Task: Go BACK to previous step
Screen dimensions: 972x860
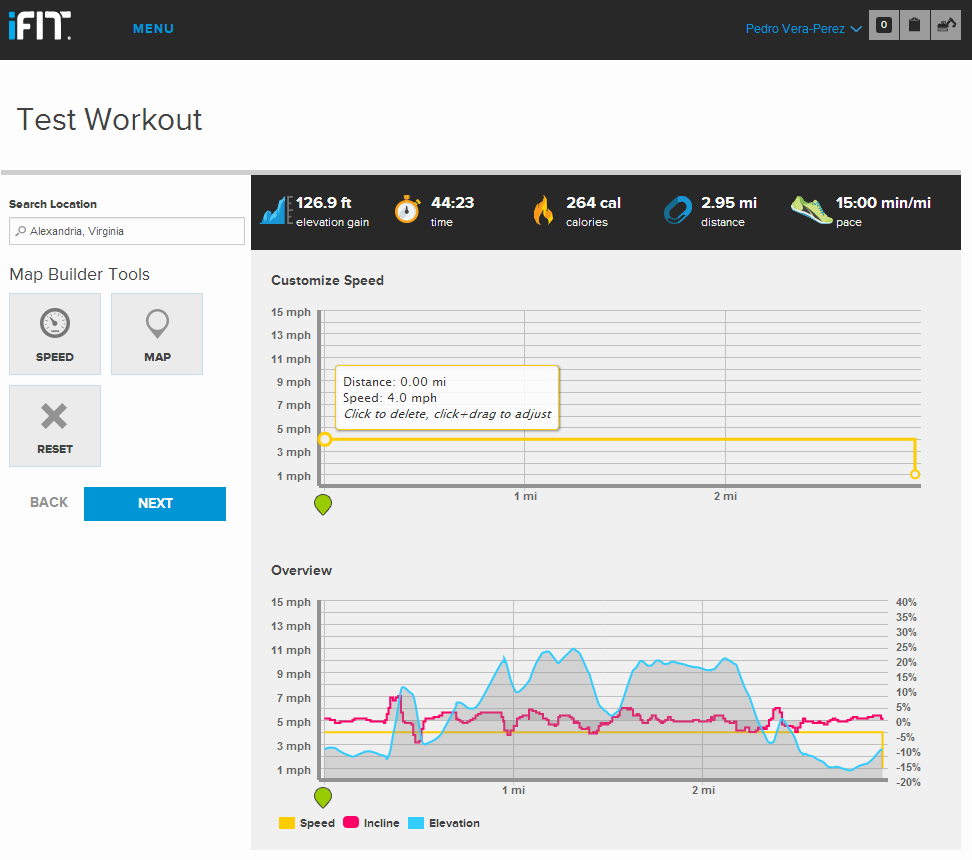Action: 49,502
